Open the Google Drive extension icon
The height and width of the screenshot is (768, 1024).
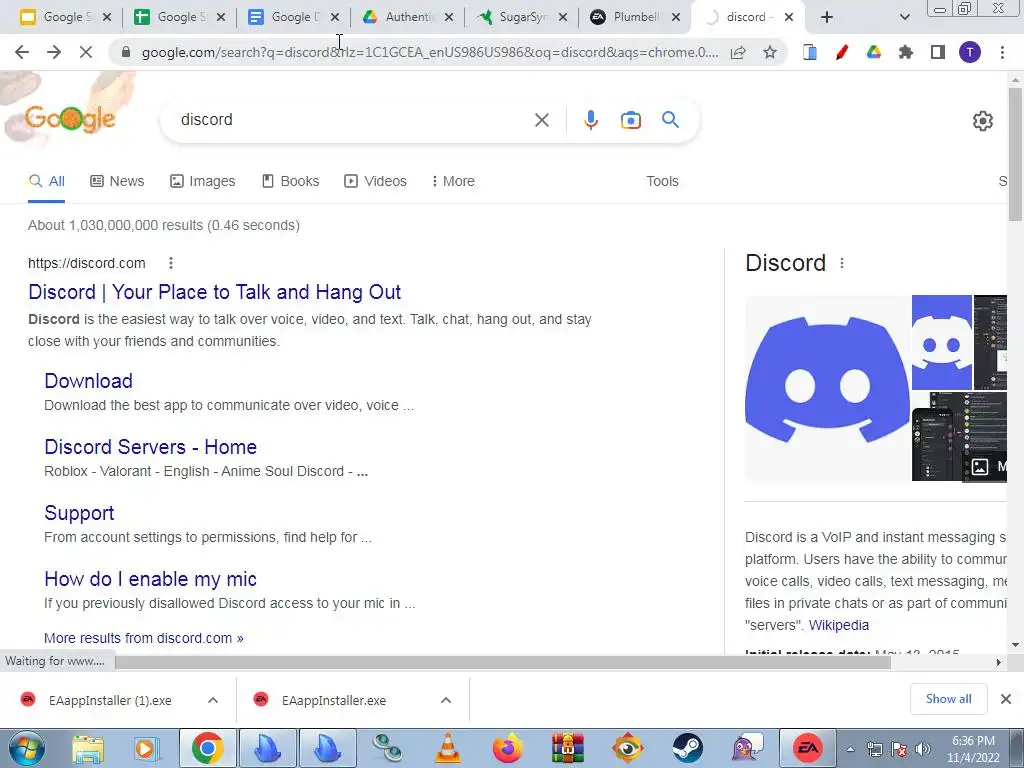click(874, 52)
